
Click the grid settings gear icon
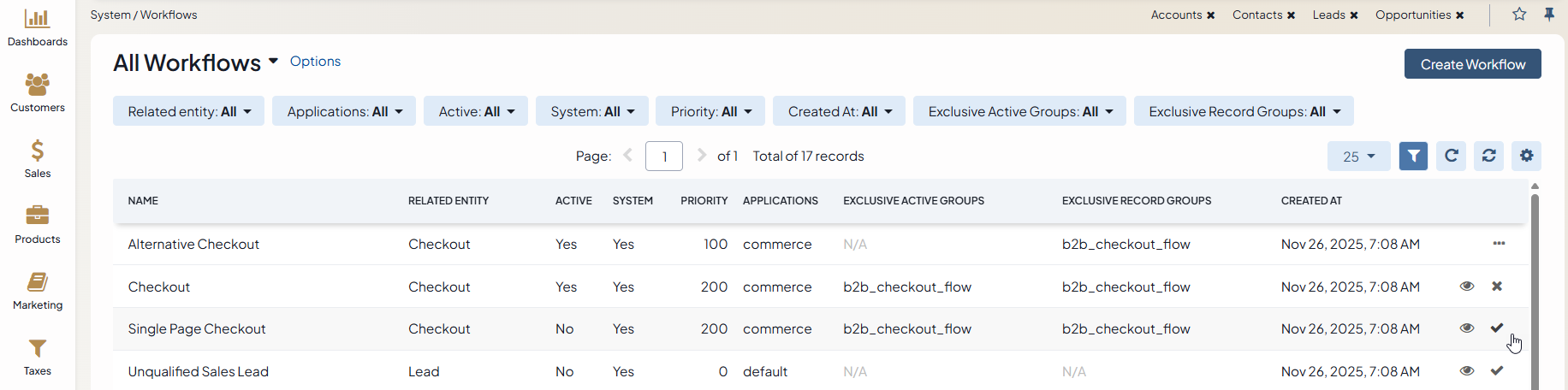1526,157
